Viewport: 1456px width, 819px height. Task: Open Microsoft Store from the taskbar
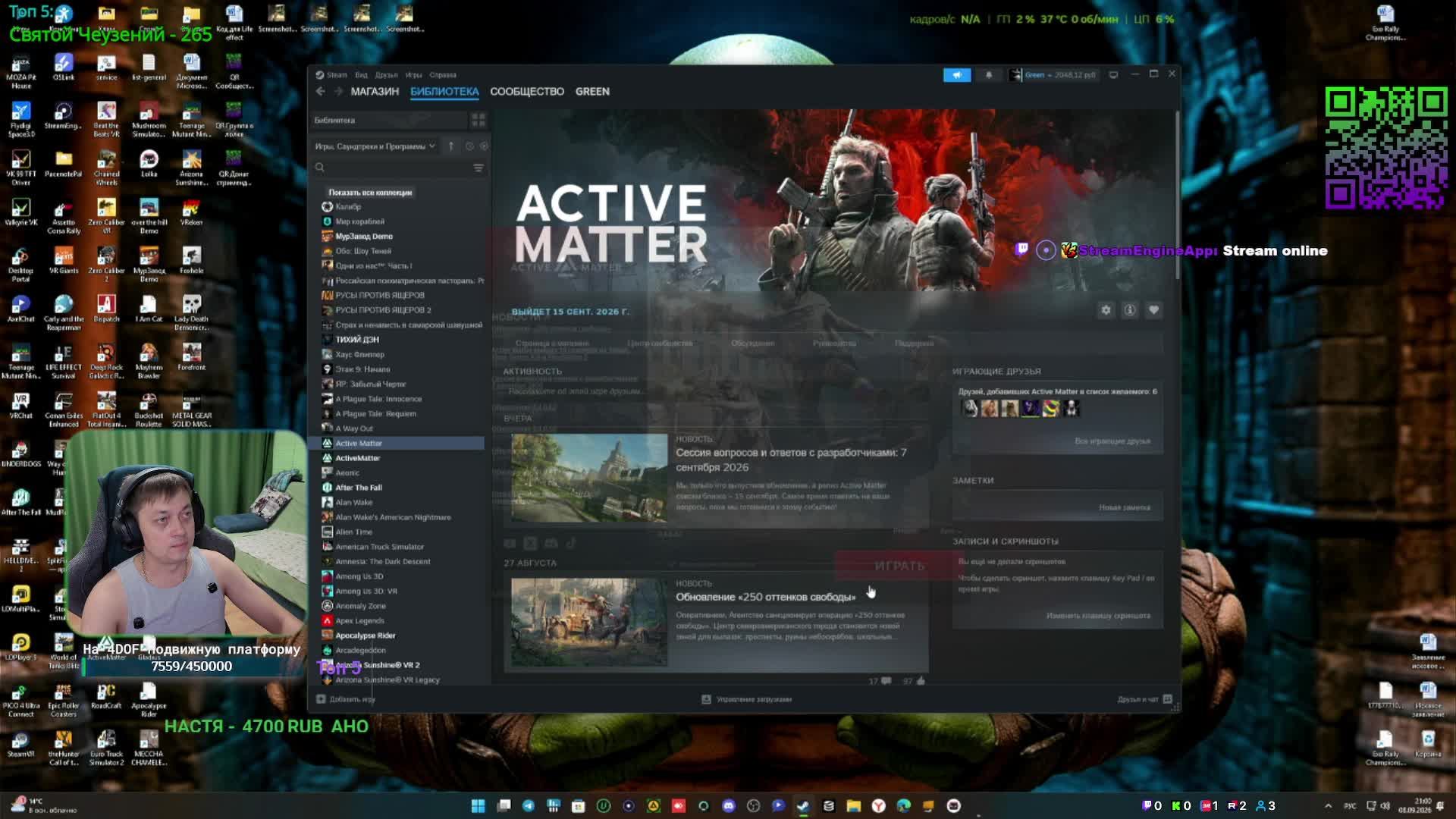coord(579,805)
